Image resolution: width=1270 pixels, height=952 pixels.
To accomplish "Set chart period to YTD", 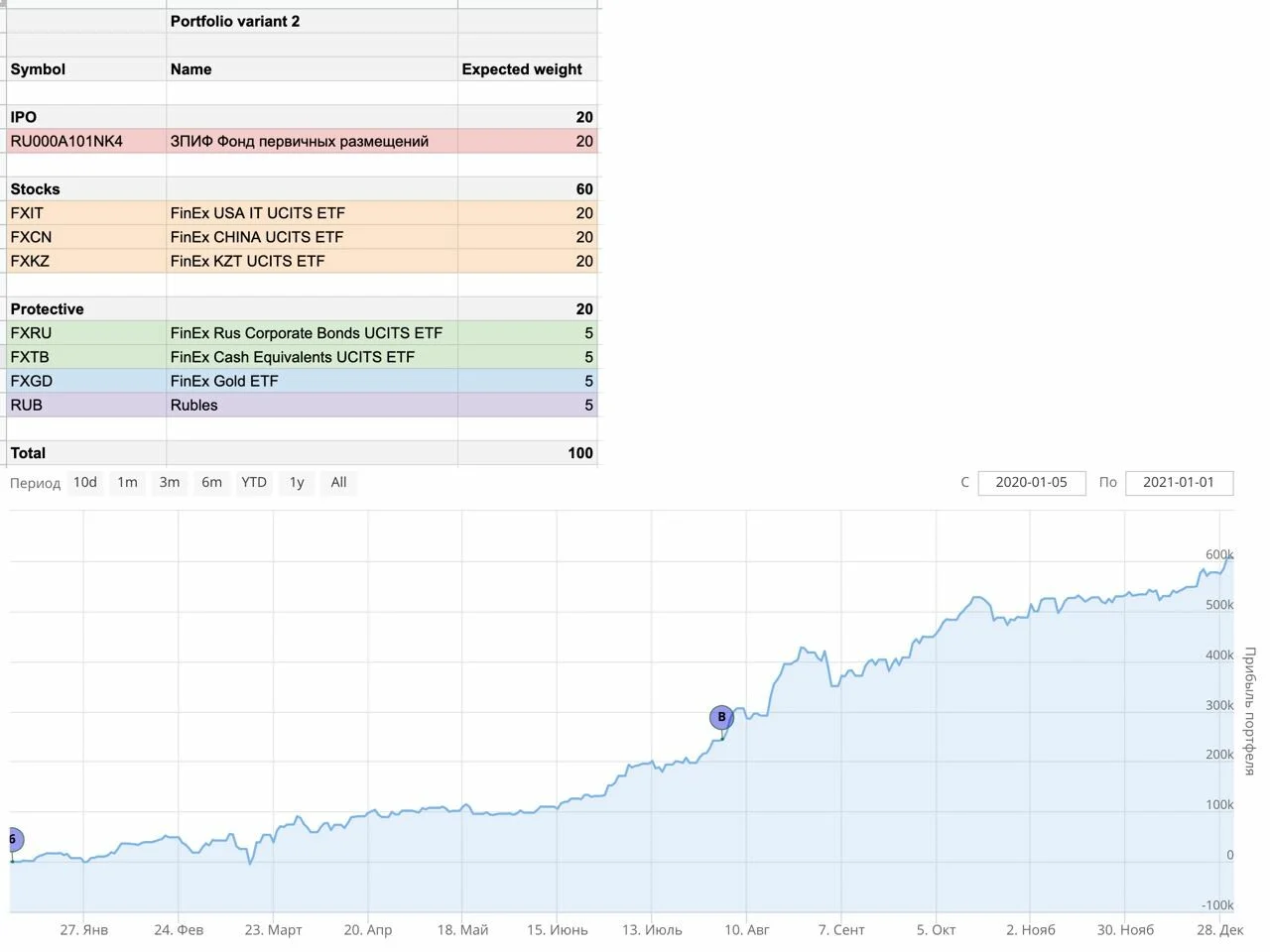I will 254,483.
